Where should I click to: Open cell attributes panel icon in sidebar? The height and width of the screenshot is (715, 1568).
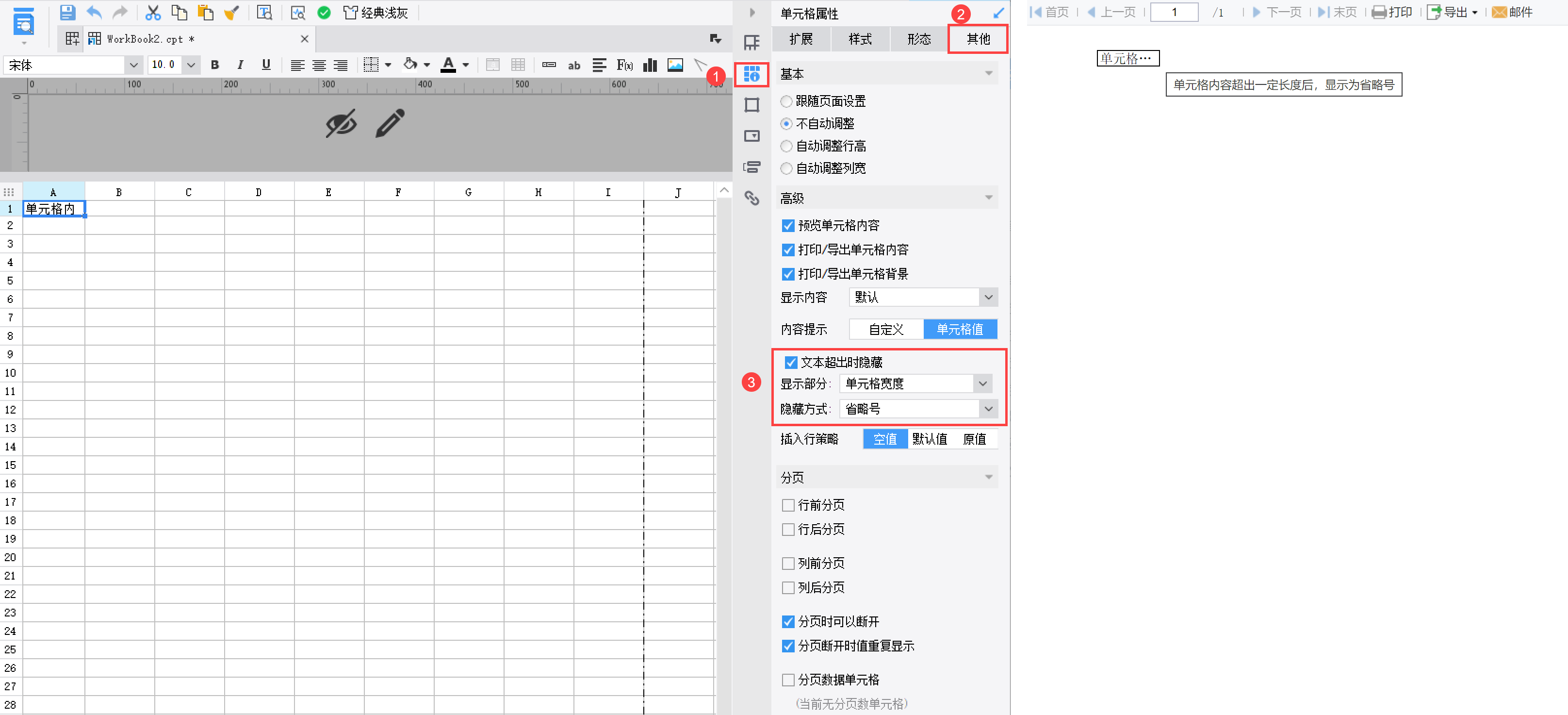[x=752, y=74]
